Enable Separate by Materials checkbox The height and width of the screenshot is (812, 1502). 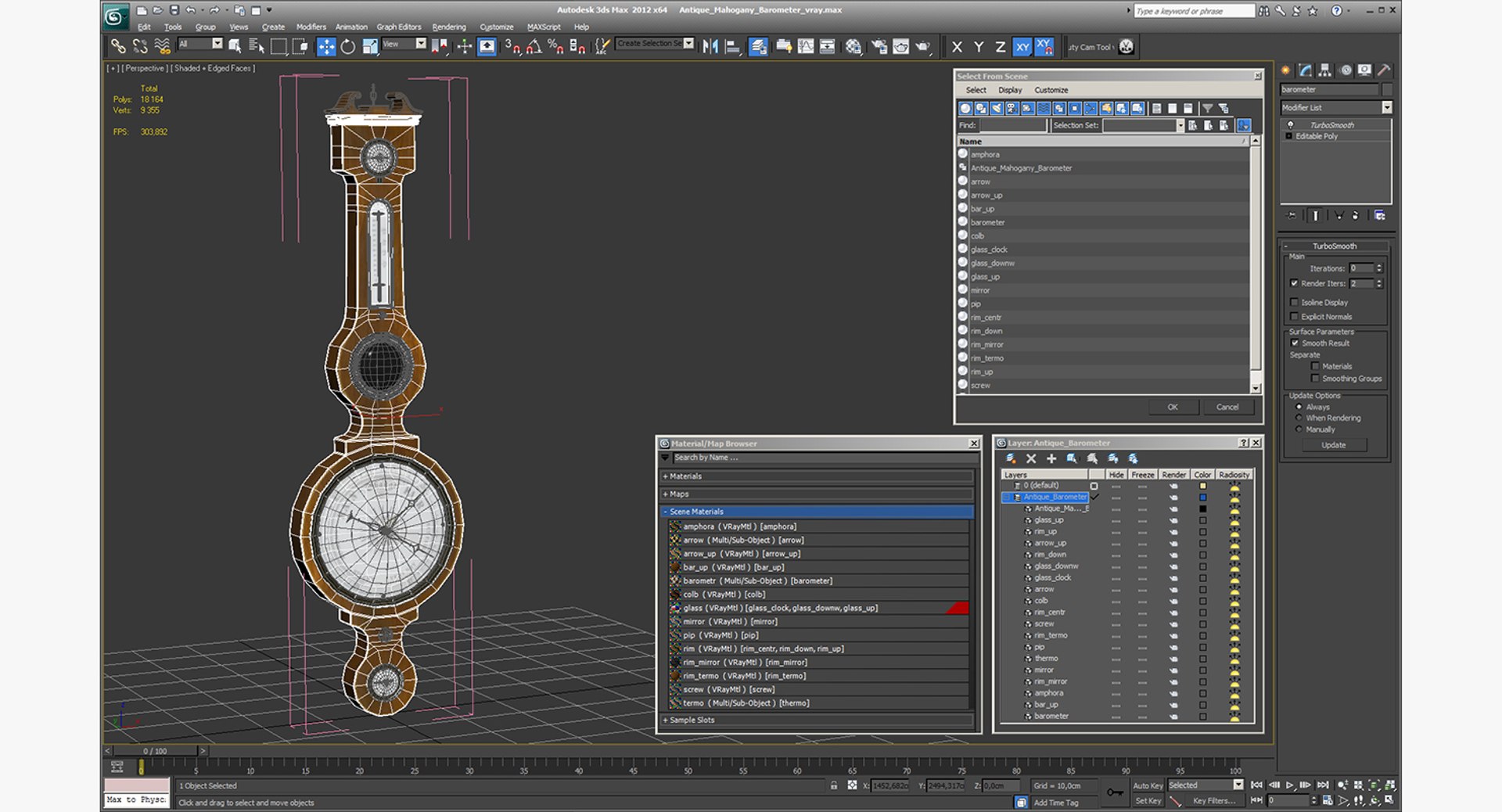point(1315,366)
